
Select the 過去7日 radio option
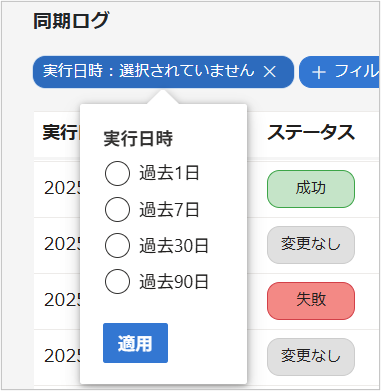point(117,210)
